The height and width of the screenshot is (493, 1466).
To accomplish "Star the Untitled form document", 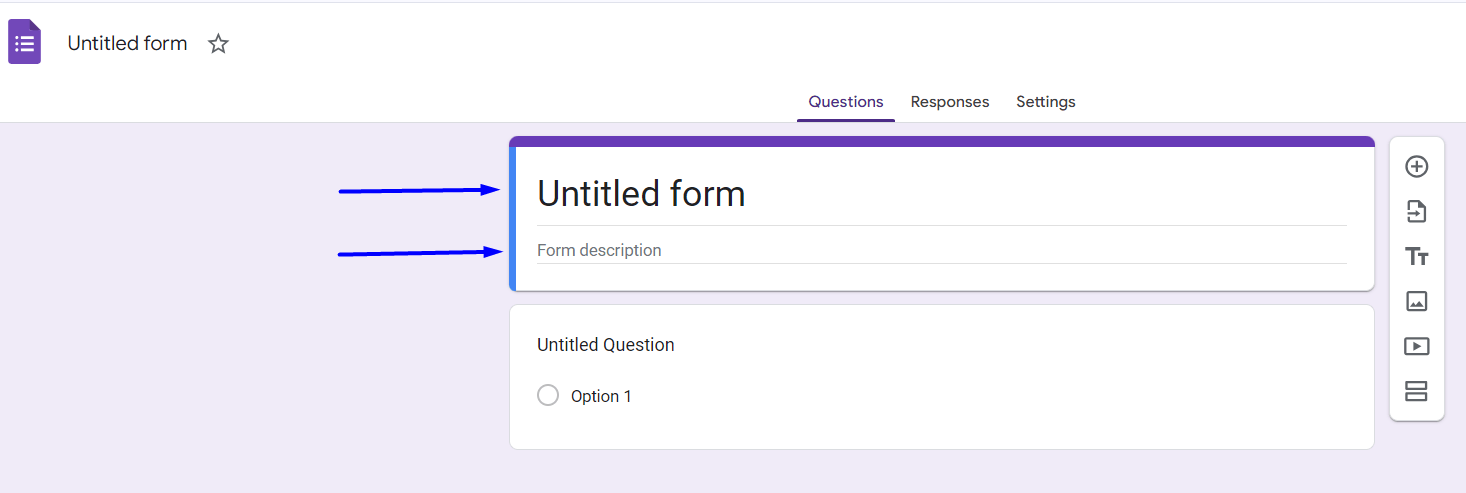I will point(218,44).
